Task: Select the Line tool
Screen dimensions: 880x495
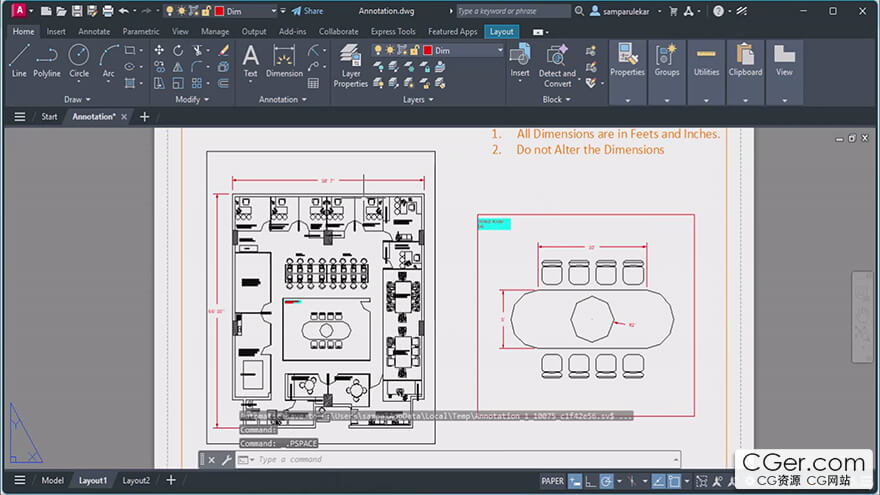Action: click(x=19, y=61)
